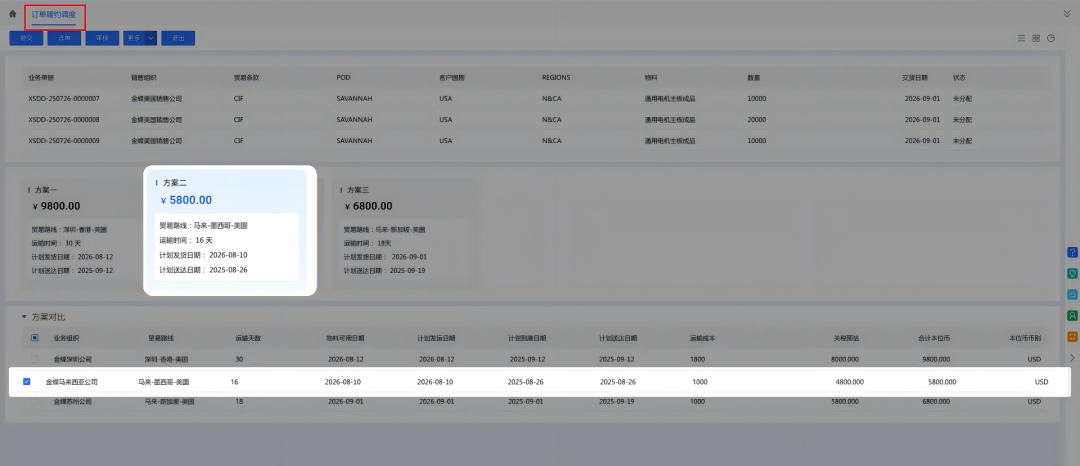The image size is (1080, 466).
Task: Open the orange sidebar icon
Action: click(1072, 336)
